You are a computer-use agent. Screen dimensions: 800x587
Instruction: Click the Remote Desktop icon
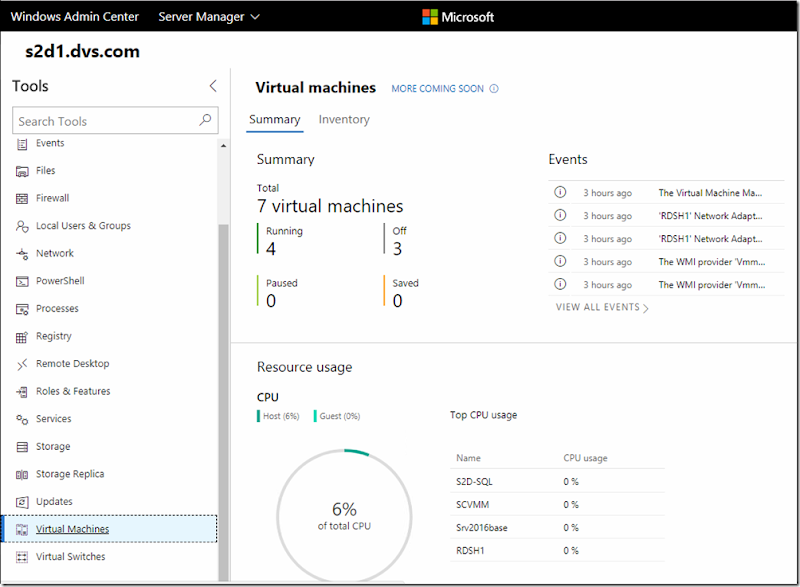click(x=22, y=364)
